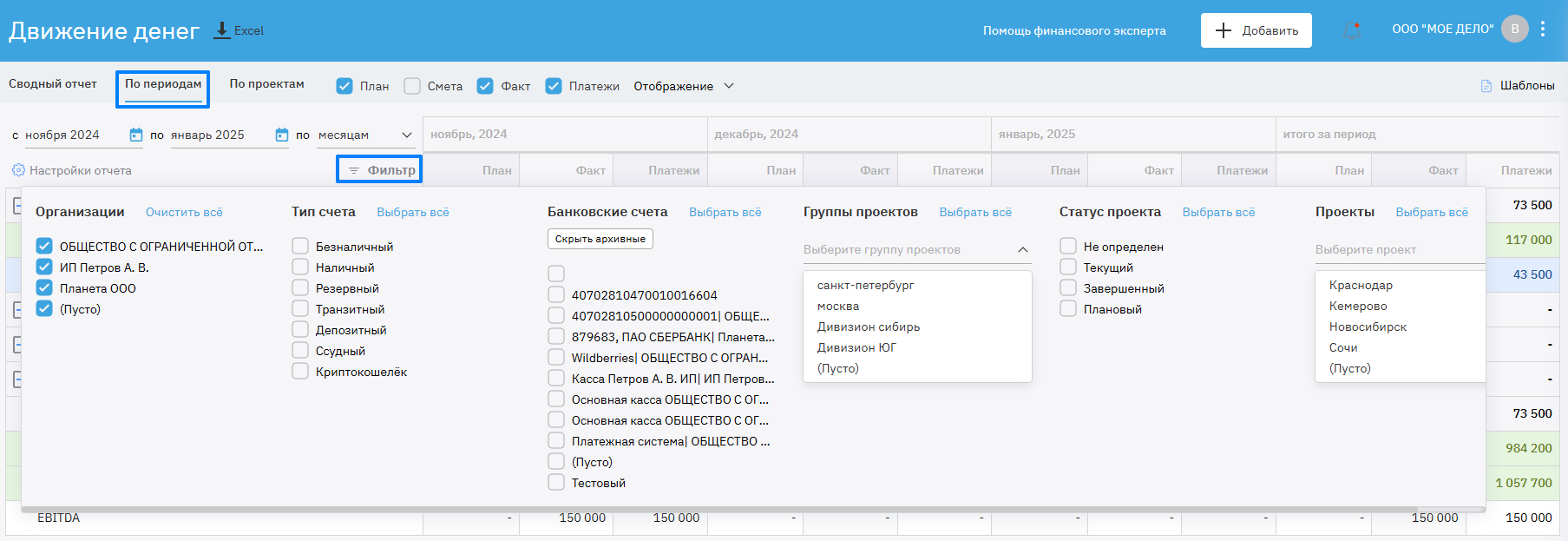
Task: Check Наличный account type
Action: pyautogui.click(x=300, y=267)
